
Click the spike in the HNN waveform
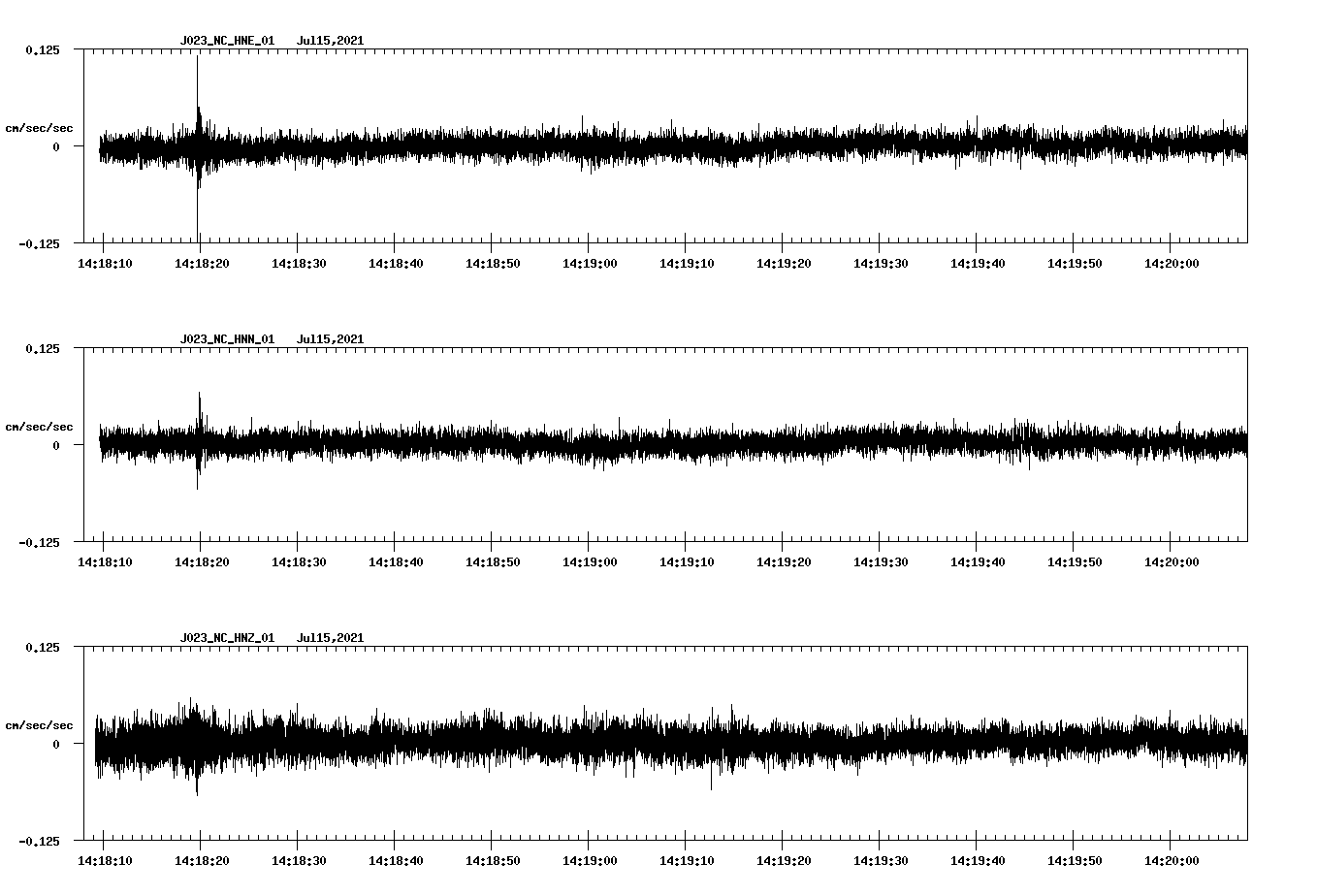pos(199,440)
